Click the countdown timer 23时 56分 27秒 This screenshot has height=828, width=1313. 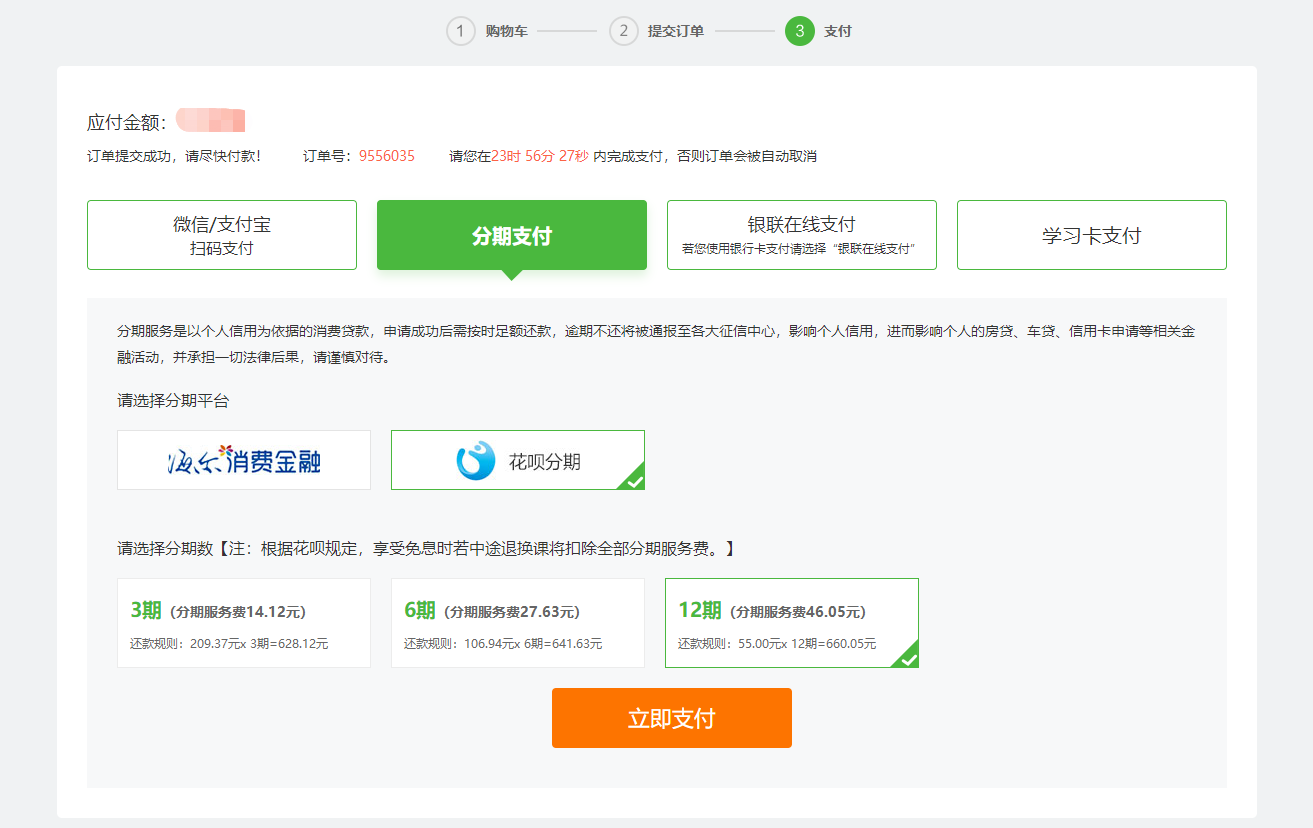click(x=525, y=155)
